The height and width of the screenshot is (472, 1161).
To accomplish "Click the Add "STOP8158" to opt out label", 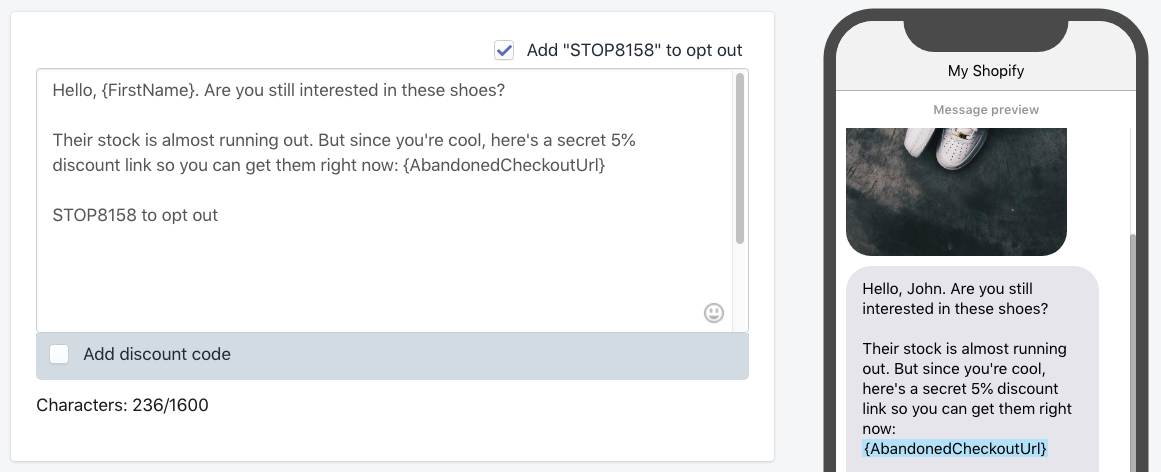I will [x=634, y=50].
